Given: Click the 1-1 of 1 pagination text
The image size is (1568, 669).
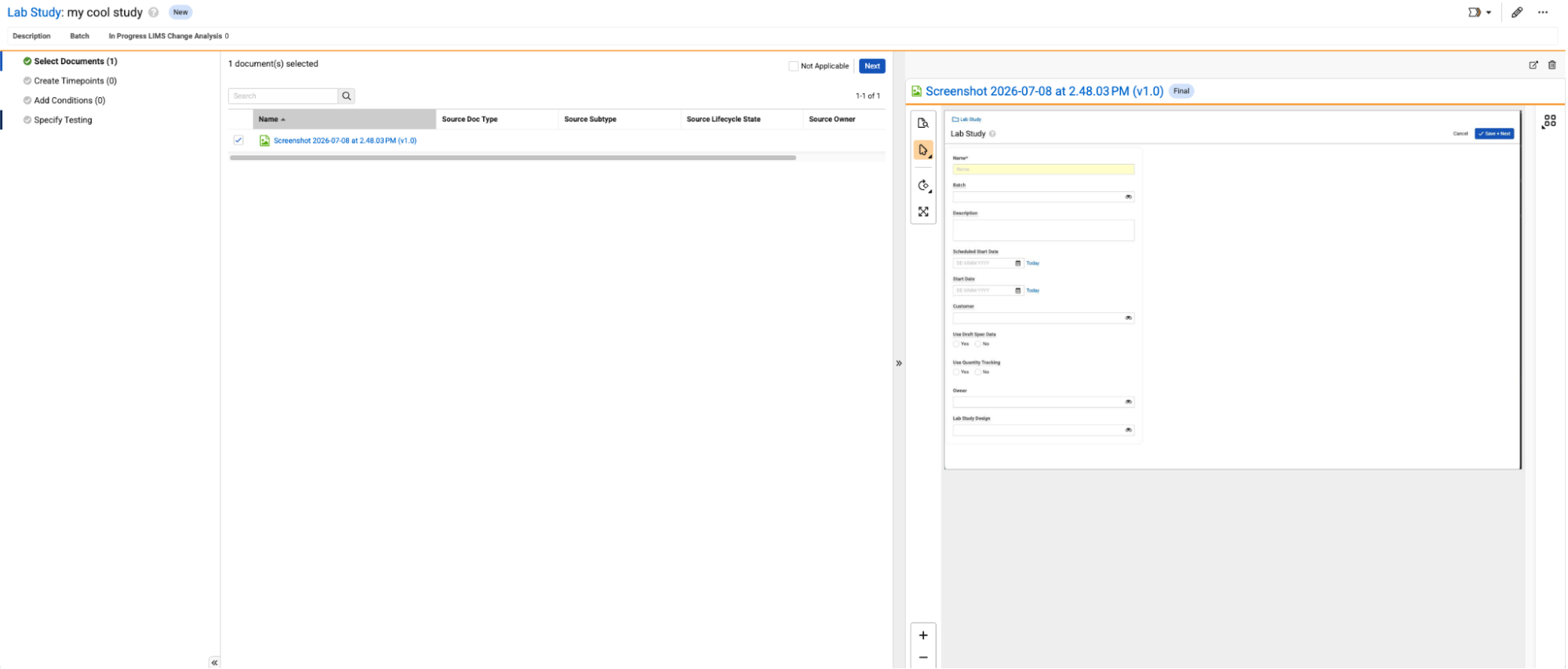Looking at the screenshot, I should pos(868,96).
